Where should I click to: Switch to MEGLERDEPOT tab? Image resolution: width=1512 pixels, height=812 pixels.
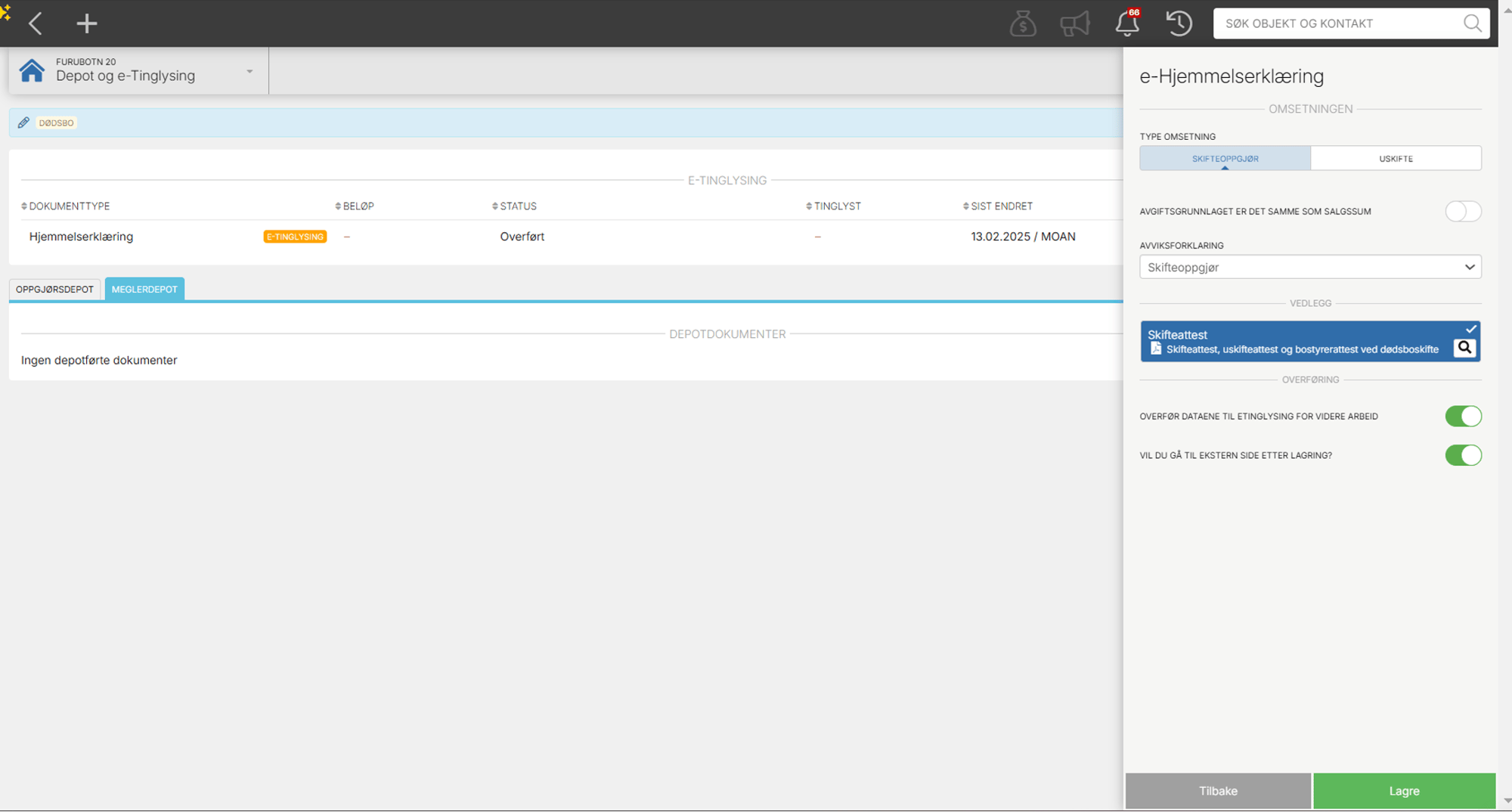[144, 290]
